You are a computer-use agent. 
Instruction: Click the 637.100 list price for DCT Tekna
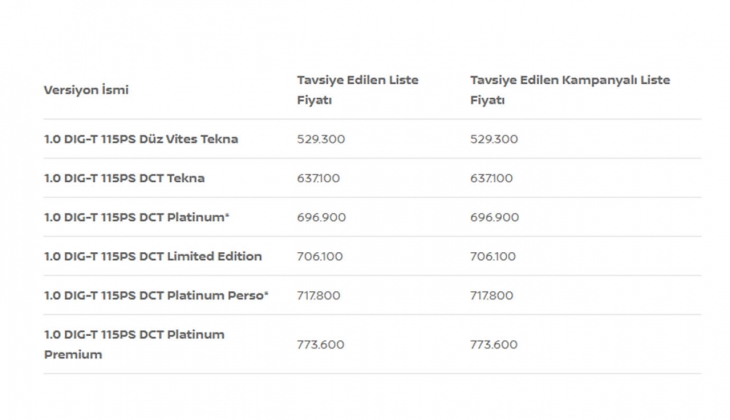320,178
